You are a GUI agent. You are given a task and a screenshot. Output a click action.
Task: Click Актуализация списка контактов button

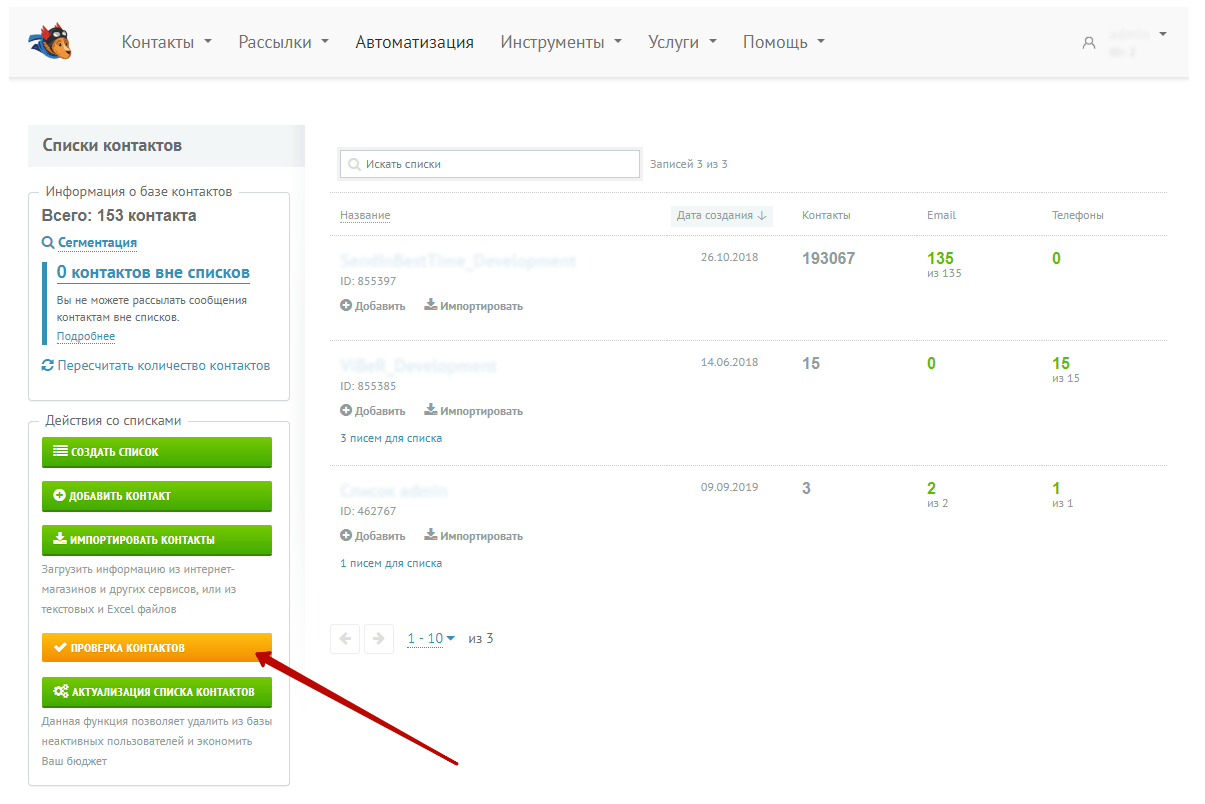157,692
